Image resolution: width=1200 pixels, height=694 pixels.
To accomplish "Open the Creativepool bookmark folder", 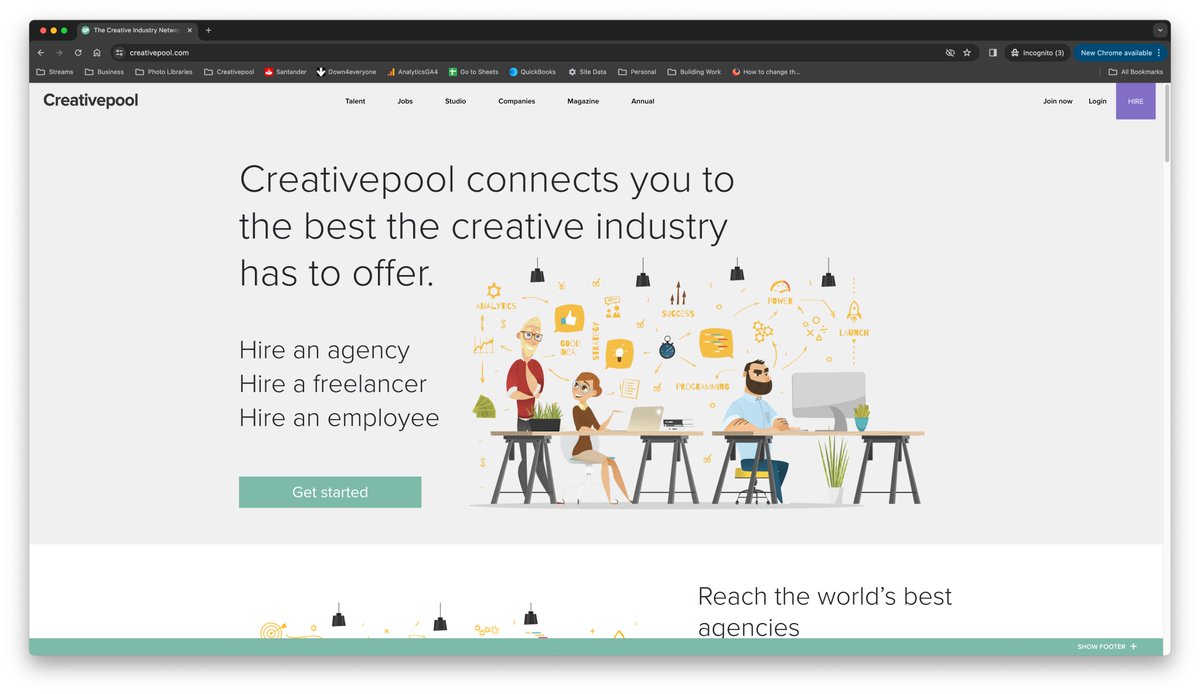I will pos(229,72).
